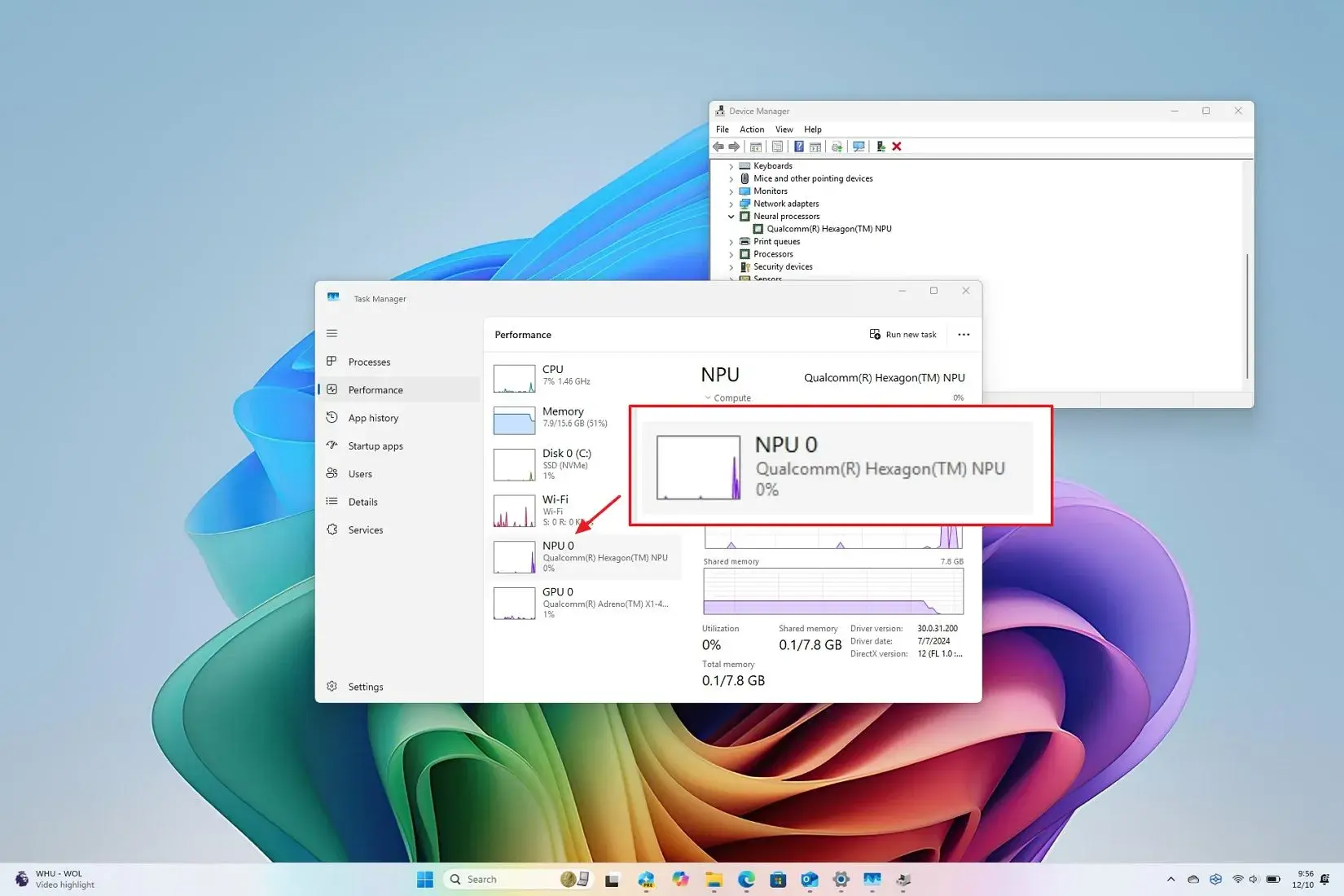Click update driver toolbar icon

pyautogui.click(x=837, y=147)
